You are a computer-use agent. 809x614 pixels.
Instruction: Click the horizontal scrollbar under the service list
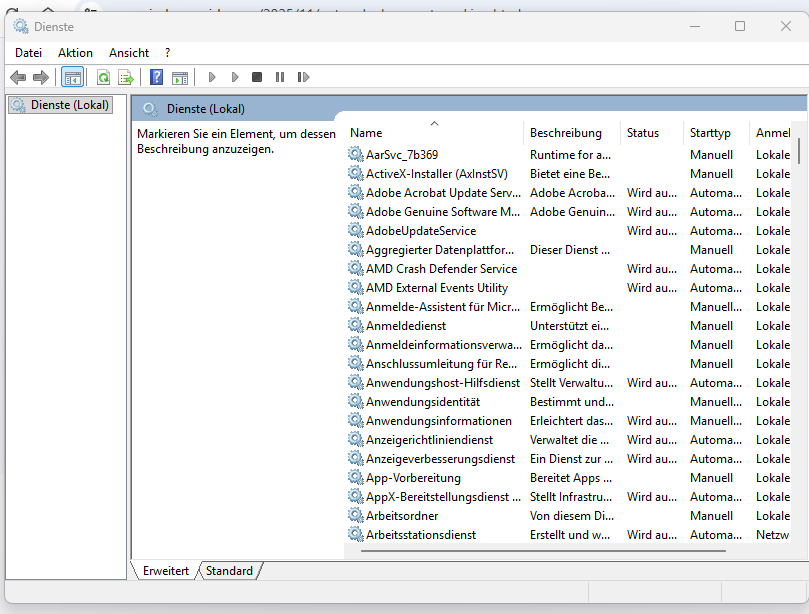pyautogui.click(x=543, y=551)
